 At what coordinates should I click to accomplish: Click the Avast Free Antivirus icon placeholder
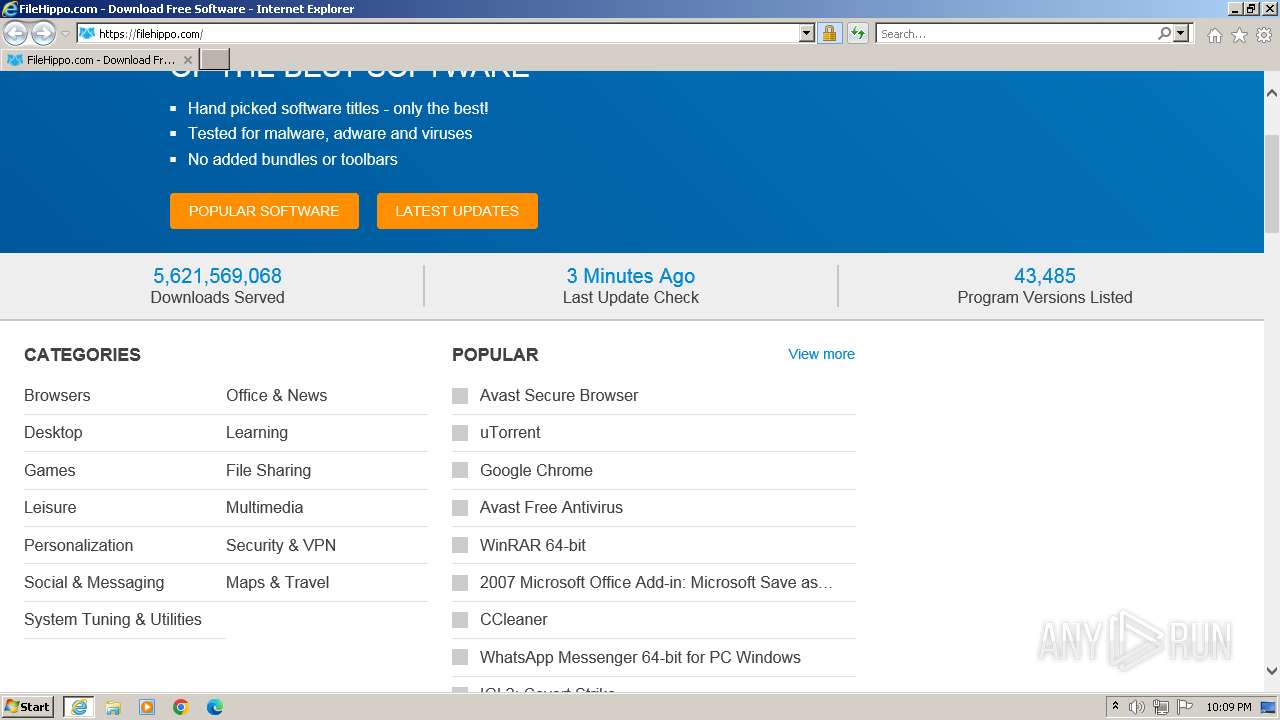tap(460, 507)
